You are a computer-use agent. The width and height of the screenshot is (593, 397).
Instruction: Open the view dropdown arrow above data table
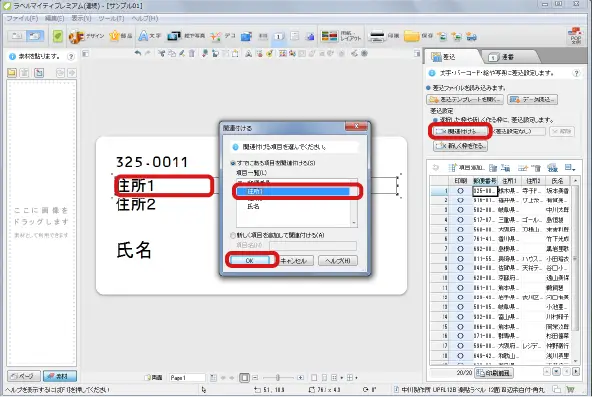click(x=570, y=168)
